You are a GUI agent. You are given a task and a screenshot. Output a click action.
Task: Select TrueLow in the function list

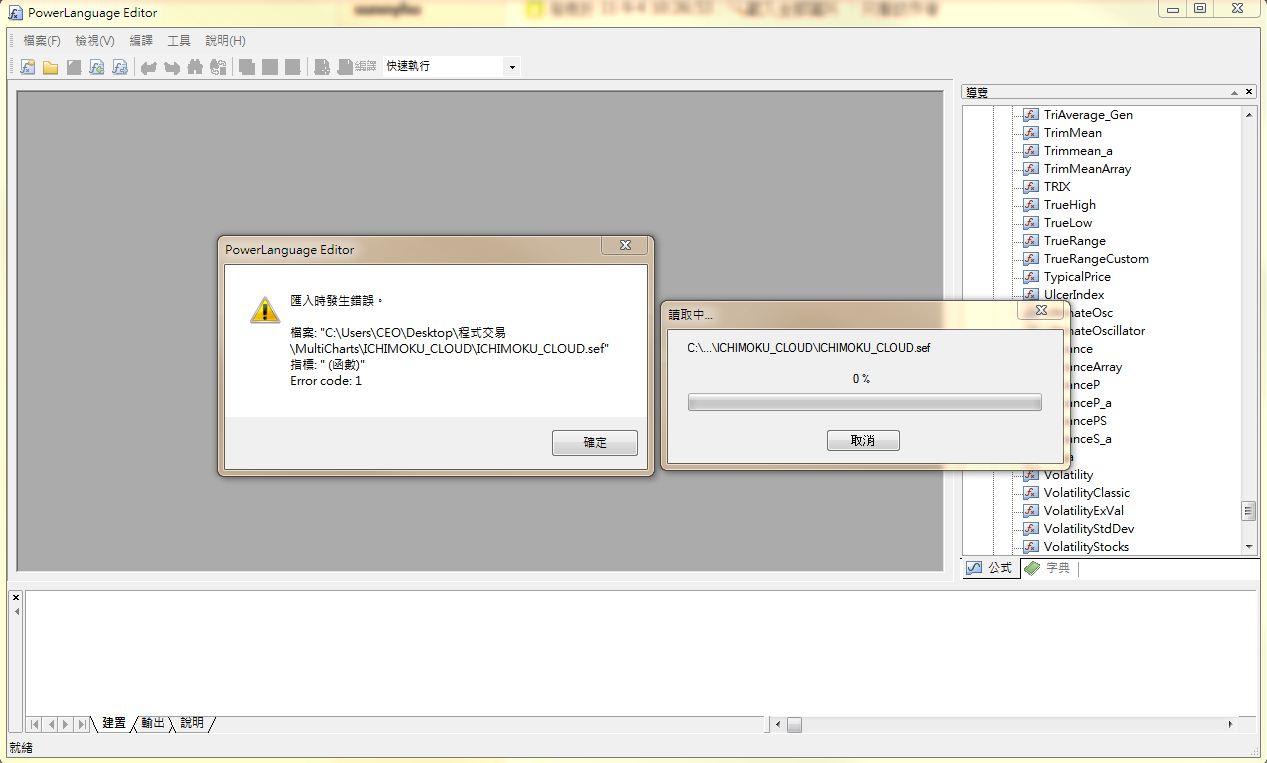1068,223
